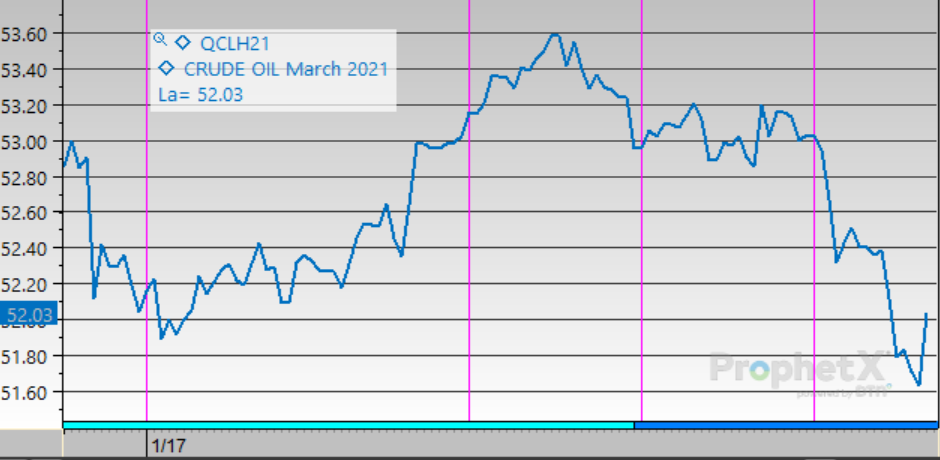Viewport: 940px width, 460px height.
Task: Click the 52.40 price axis label
Action: [x=25, y=248]
